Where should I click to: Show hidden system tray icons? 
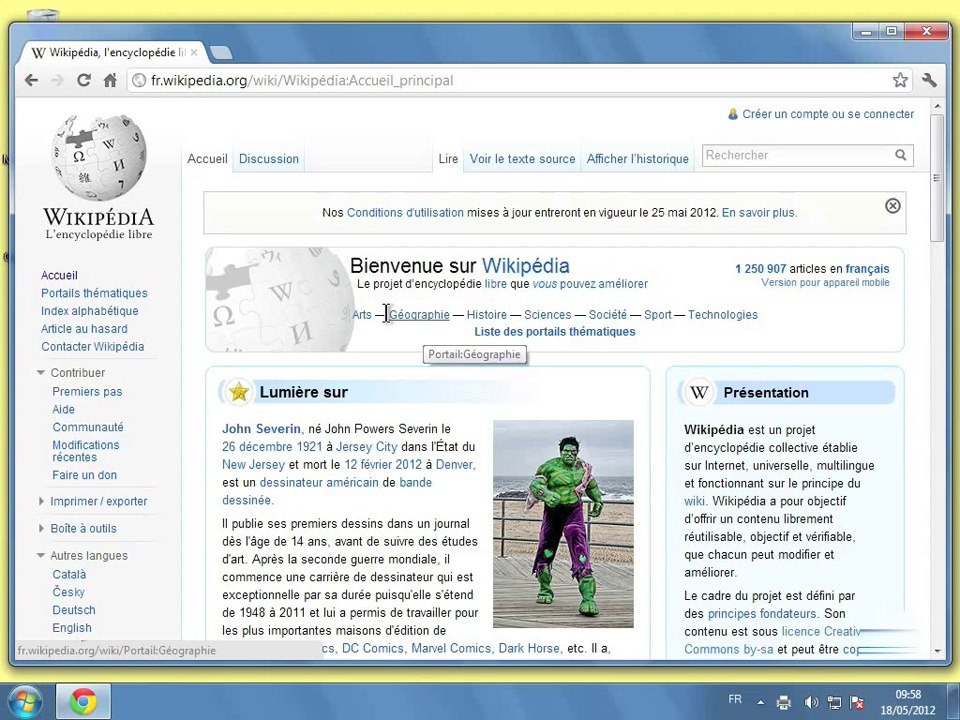[760, 702]
